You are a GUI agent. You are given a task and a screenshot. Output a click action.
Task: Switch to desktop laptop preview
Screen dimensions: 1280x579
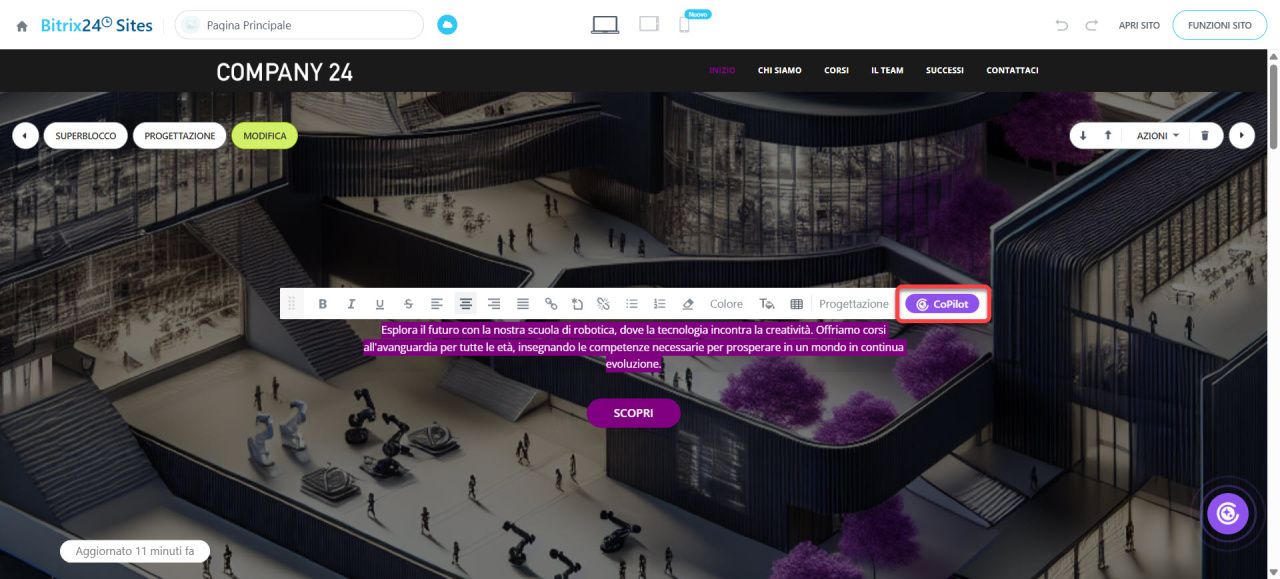(604, 25)
